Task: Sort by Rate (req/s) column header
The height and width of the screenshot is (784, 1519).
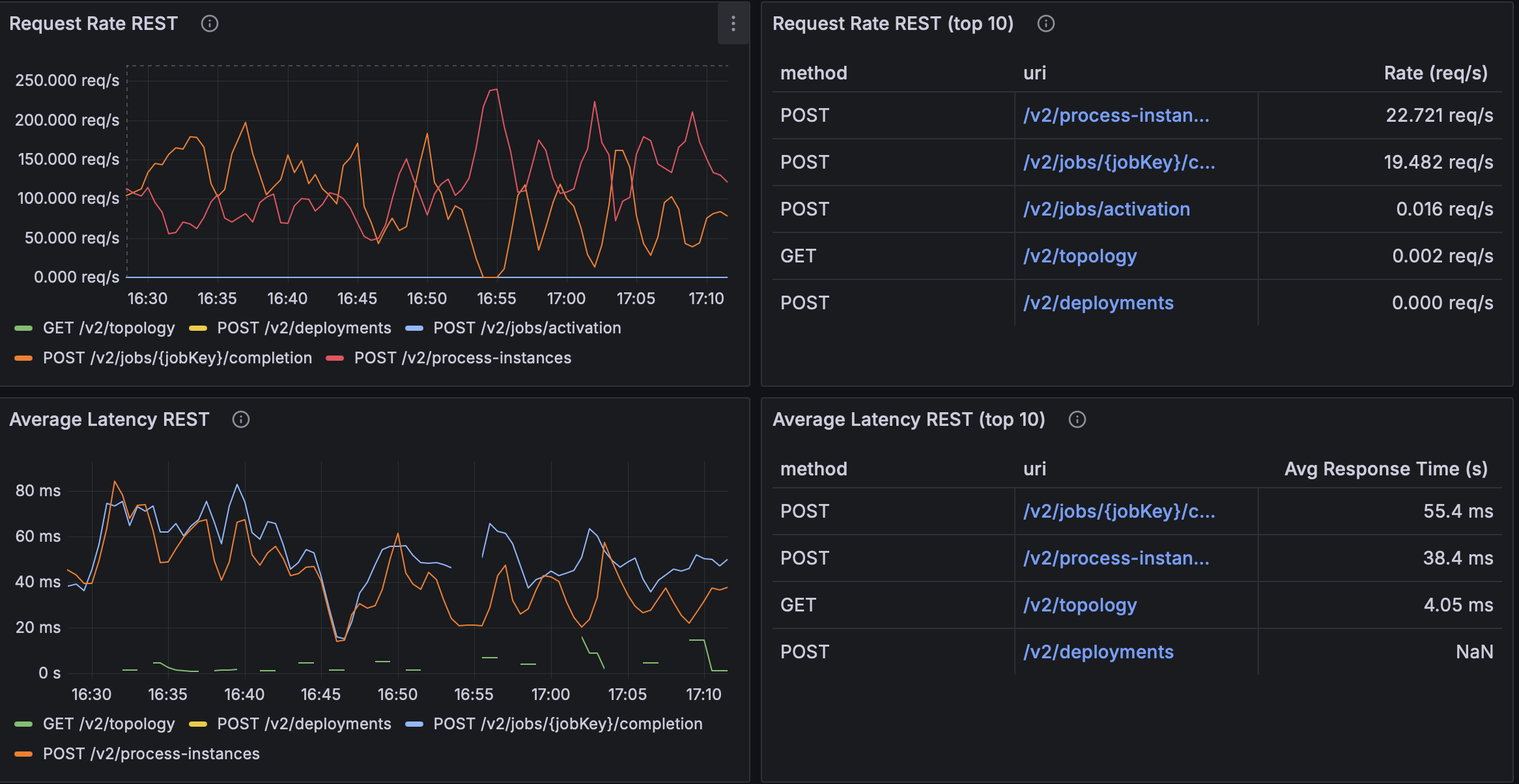Action: click(x=1435, y=73)
